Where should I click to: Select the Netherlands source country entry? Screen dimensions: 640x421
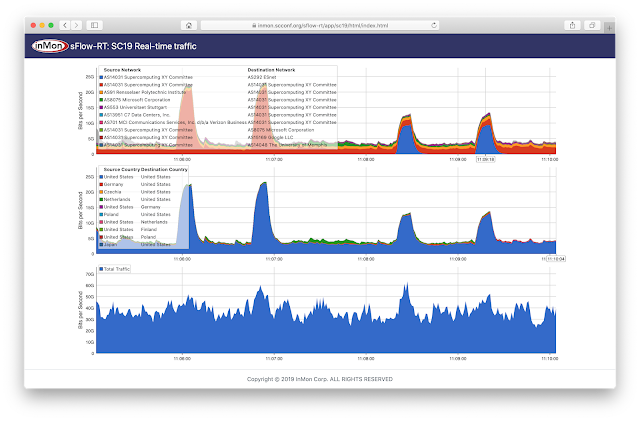click(x=117, y=199)
